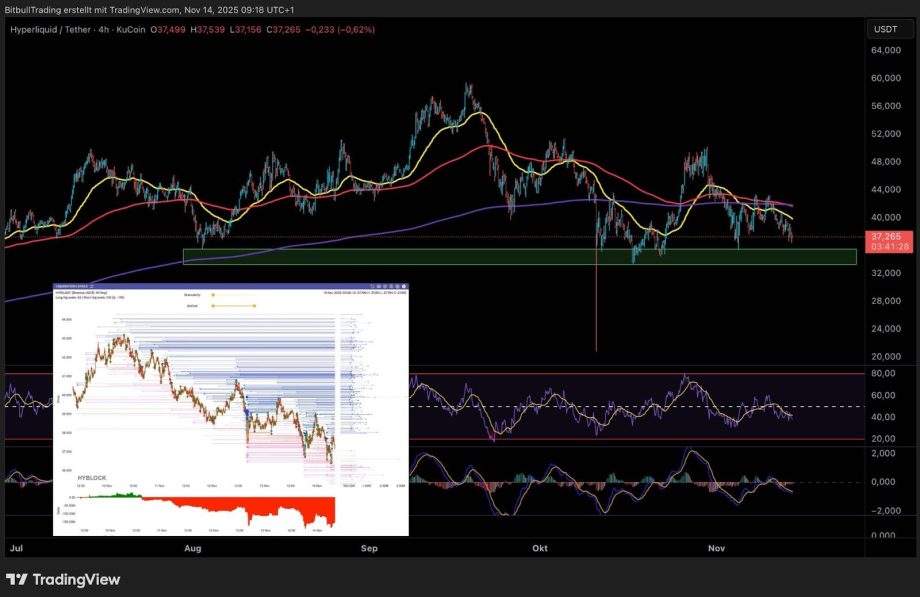The image size is (920, 597).
Task: Click the red price label showing 37,265
Action: coord(888,237)
